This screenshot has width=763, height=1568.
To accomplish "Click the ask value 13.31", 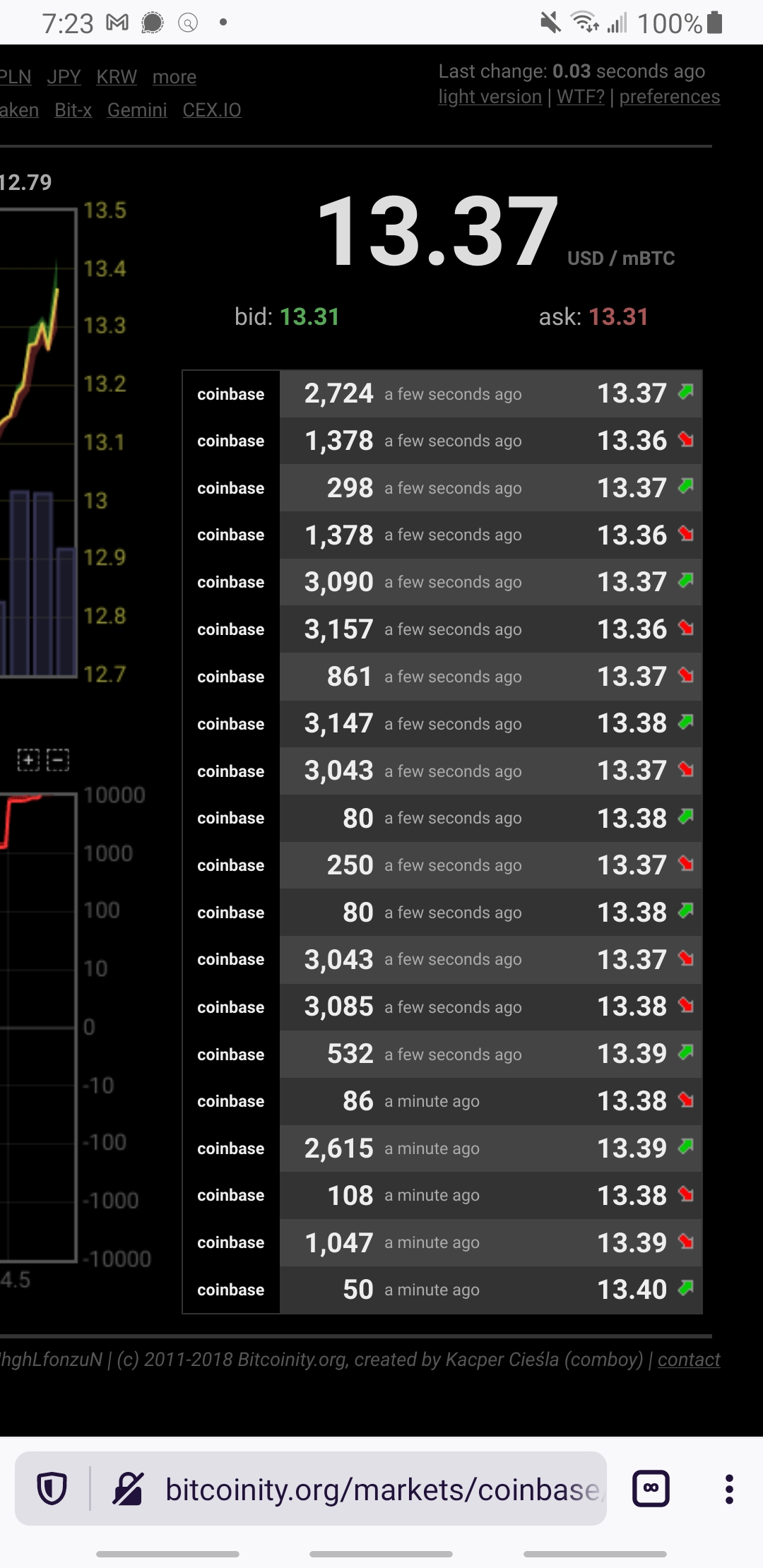I will tap(618, 317).
